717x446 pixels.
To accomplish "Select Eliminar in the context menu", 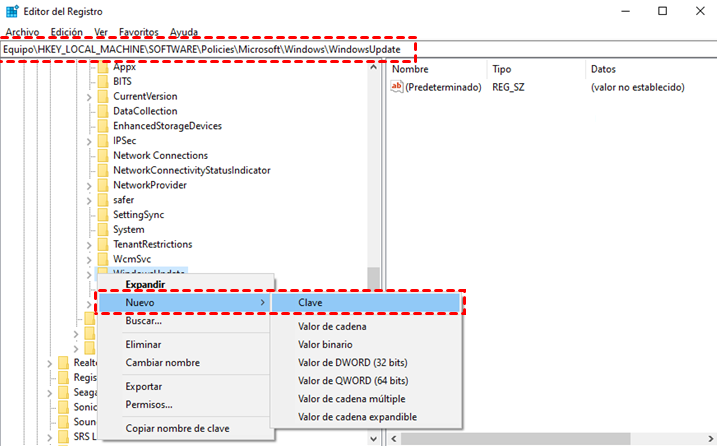I will click(144, 343).
